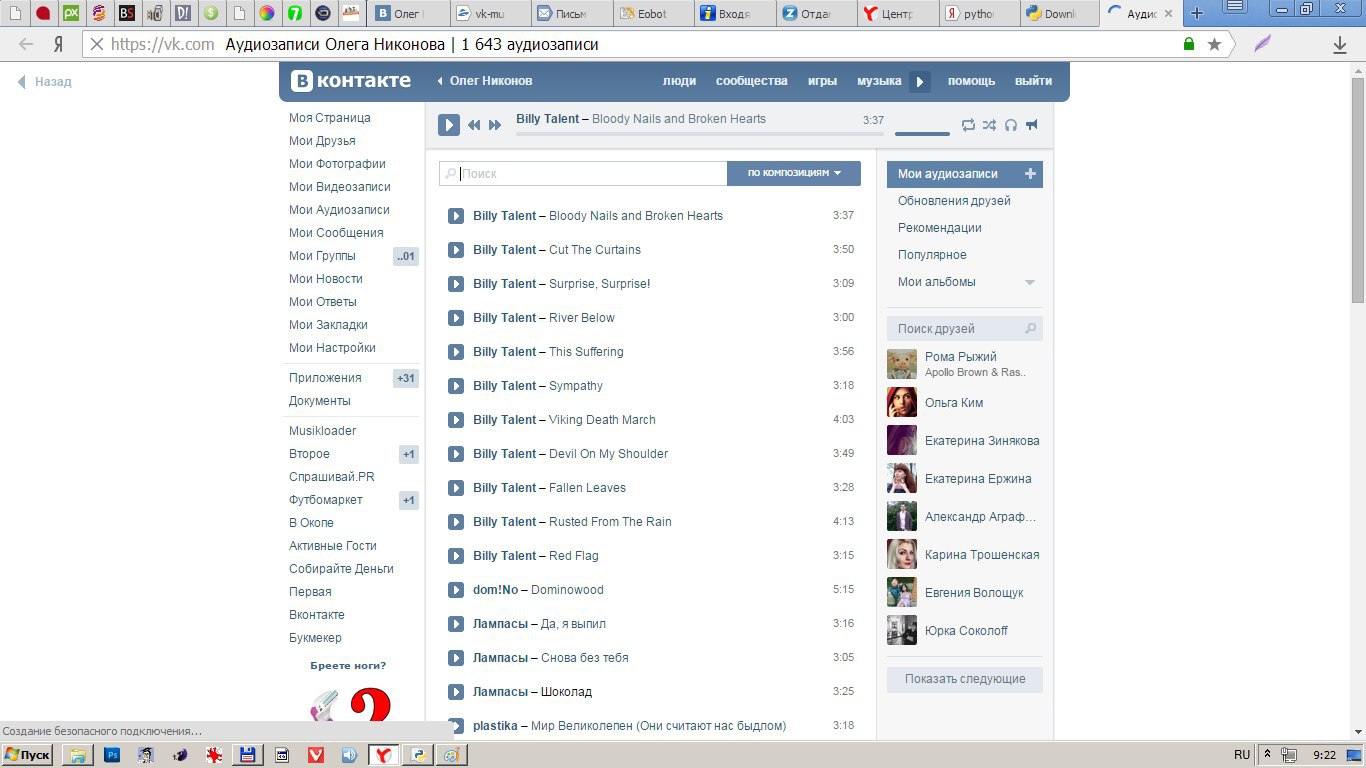Open the Пуск start button
The height and width of the screenshot is (768, 1366).
pos(28,755)
